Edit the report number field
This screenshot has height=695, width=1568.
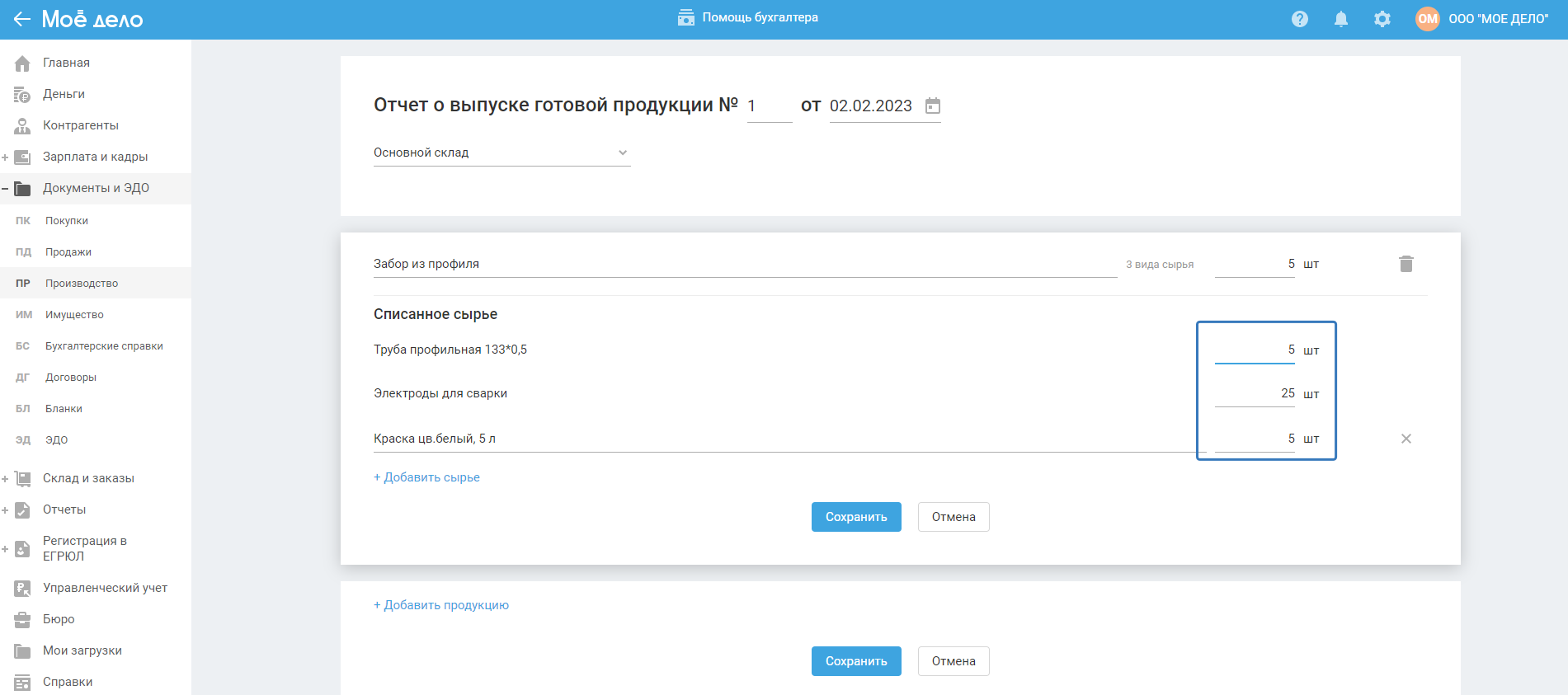pyautogui.click(x=770, y=106)
